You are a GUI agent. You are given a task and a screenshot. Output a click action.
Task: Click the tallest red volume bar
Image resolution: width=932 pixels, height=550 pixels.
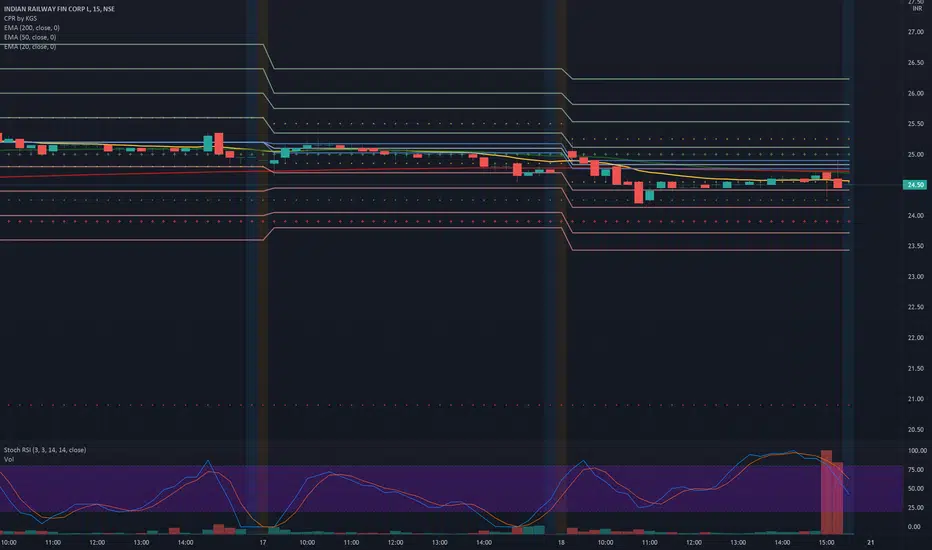click(826, 492)
